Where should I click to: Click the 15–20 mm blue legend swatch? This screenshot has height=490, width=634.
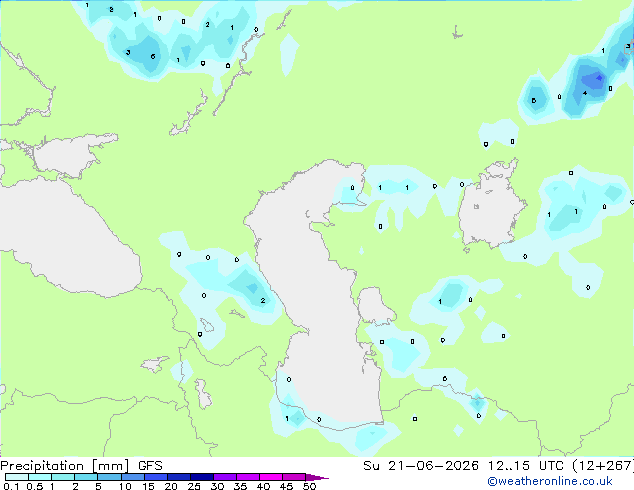pos(156,477)
